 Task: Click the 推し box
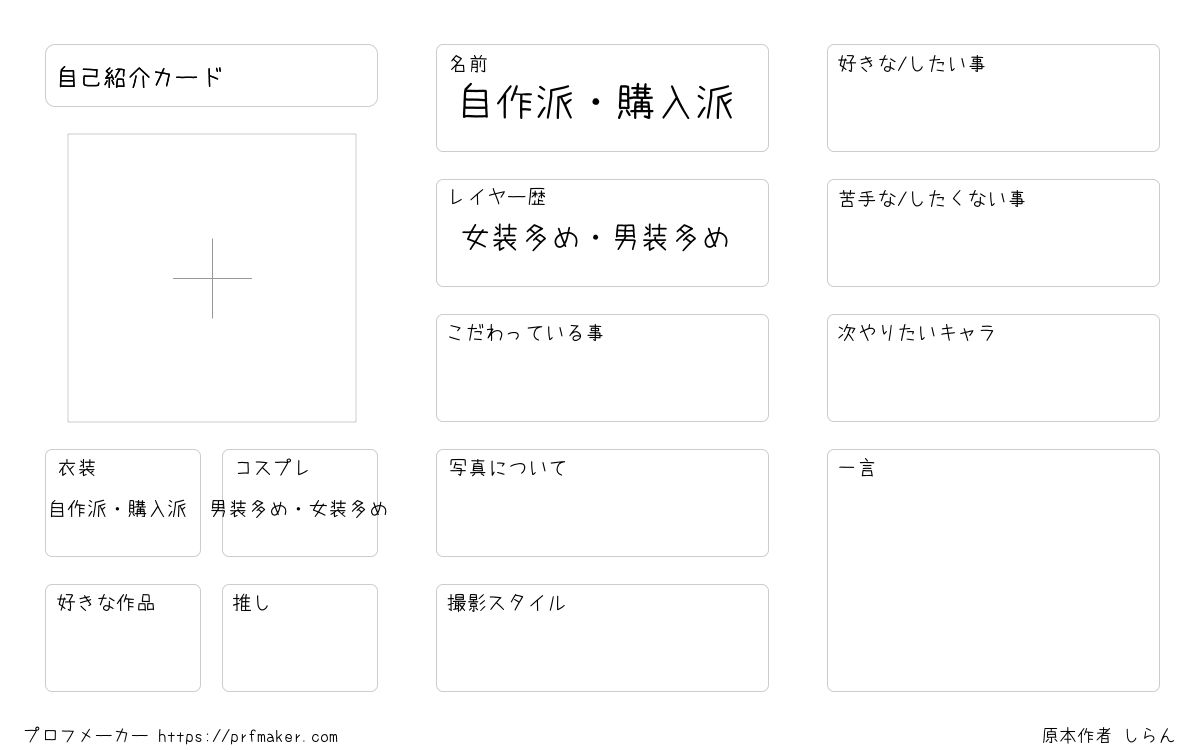click(300, 638)
